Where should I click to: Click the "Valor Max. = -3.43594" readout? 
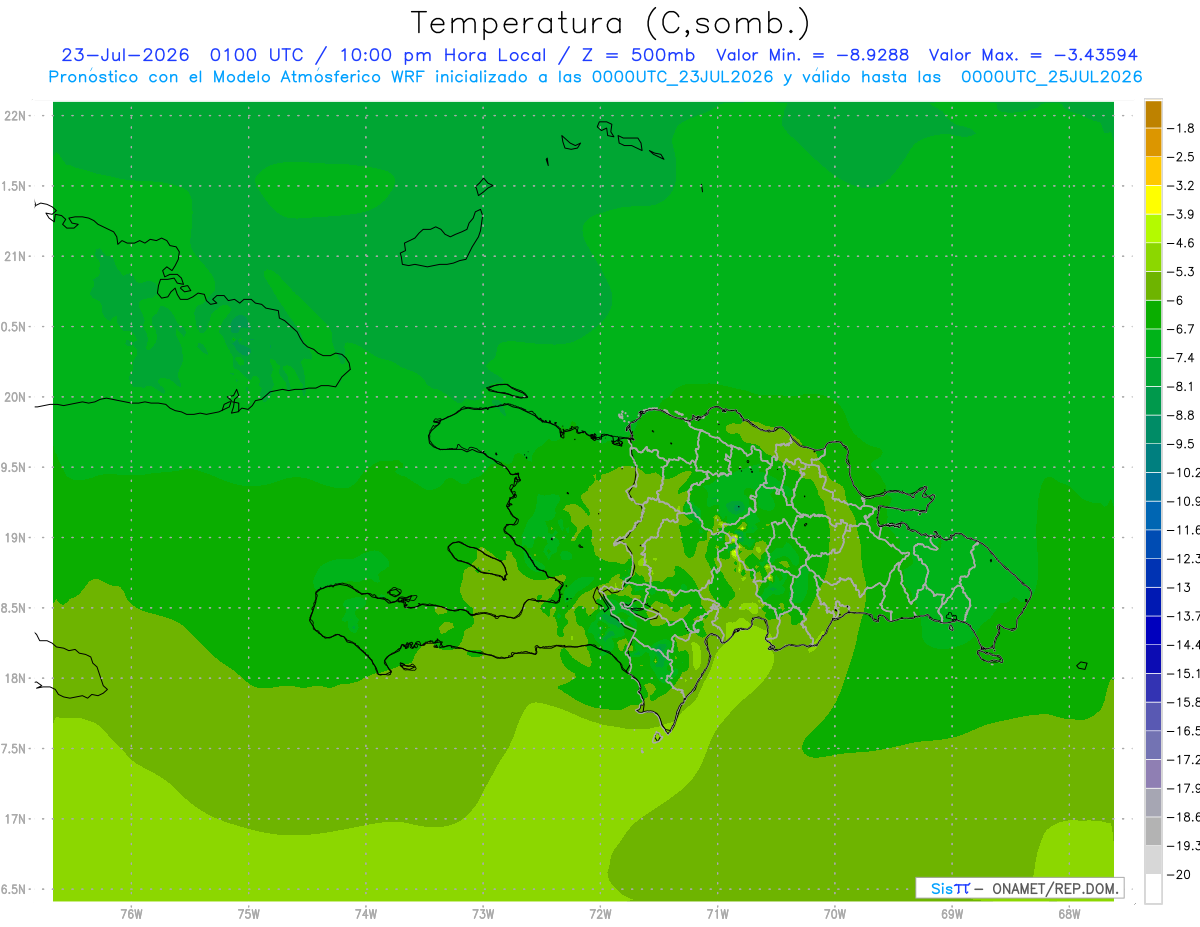click(x=1033, y=55)
